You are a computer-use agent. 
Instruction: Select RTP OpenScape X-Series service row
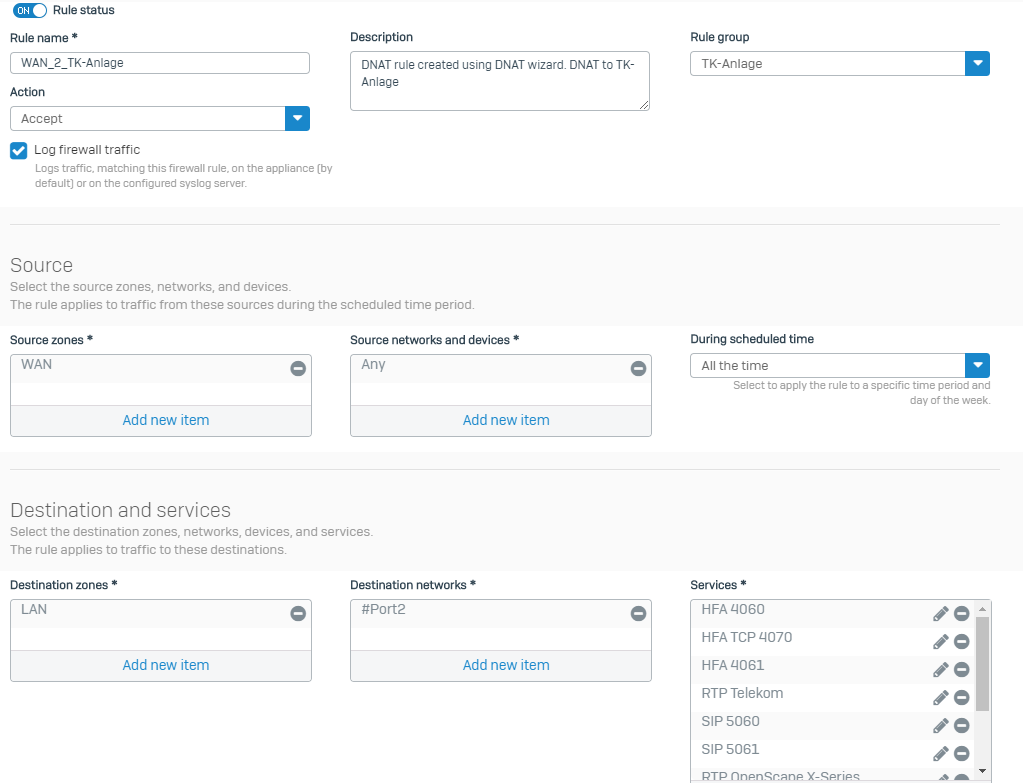833,776
